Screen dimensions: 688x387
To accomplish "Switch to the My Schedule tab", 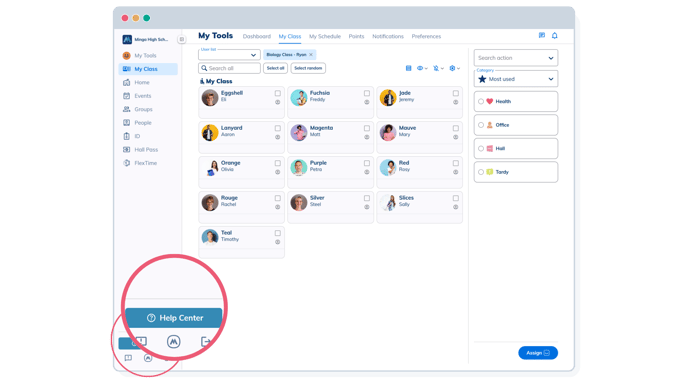I will (x=325, y=36).
